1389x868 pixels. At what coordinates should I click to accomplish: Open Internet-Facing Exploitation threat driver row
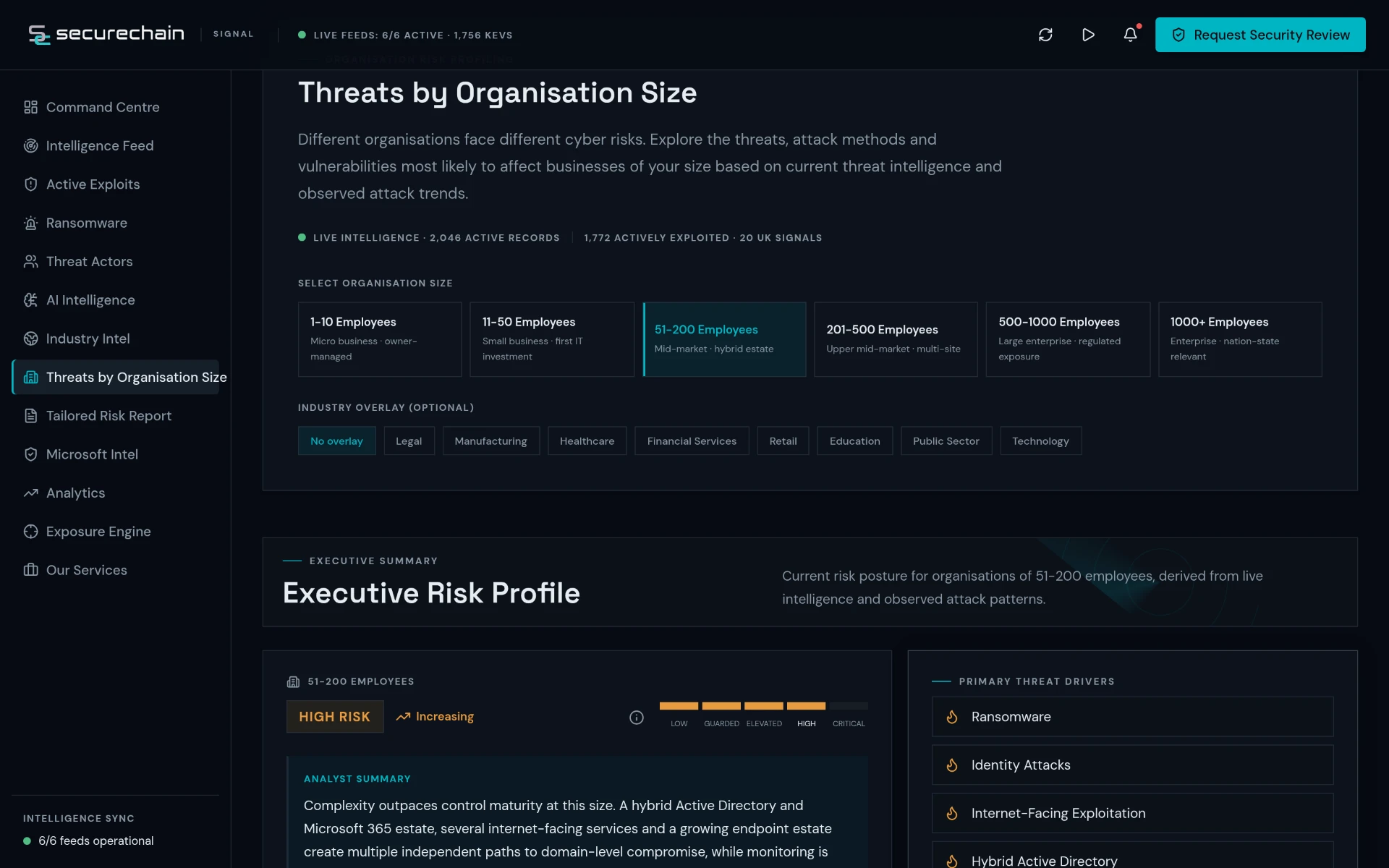[1132, 813]
